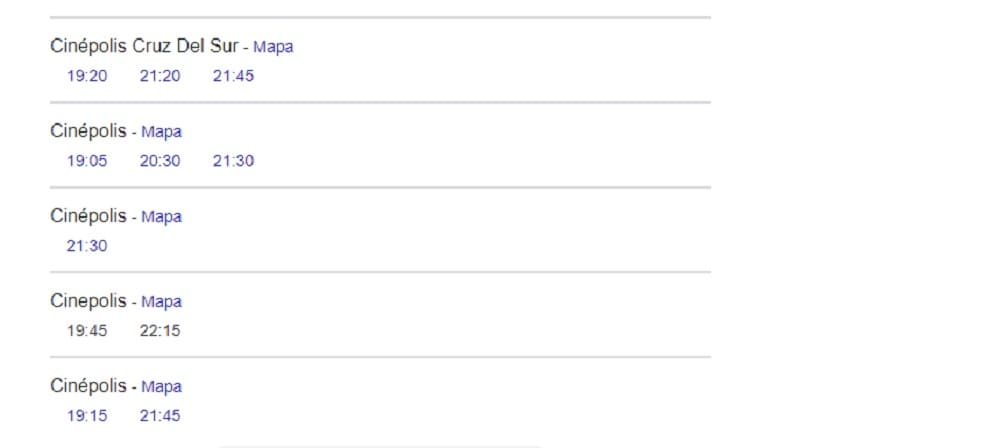
Task: Select the 19:15 showtime
Action: pos(87,416)
